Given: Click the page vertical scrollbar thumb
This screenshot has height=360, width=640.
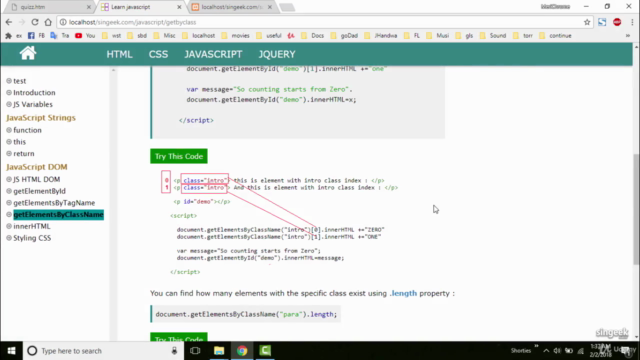Looking at the screenshot, I should coord(636,209).
